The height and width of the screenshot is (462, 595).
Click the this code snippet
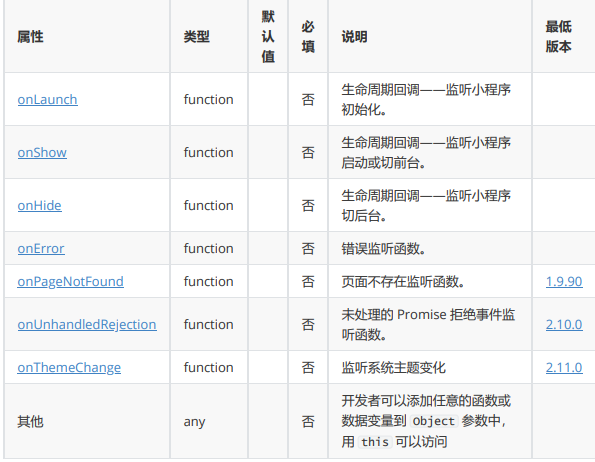coord(375,442)
